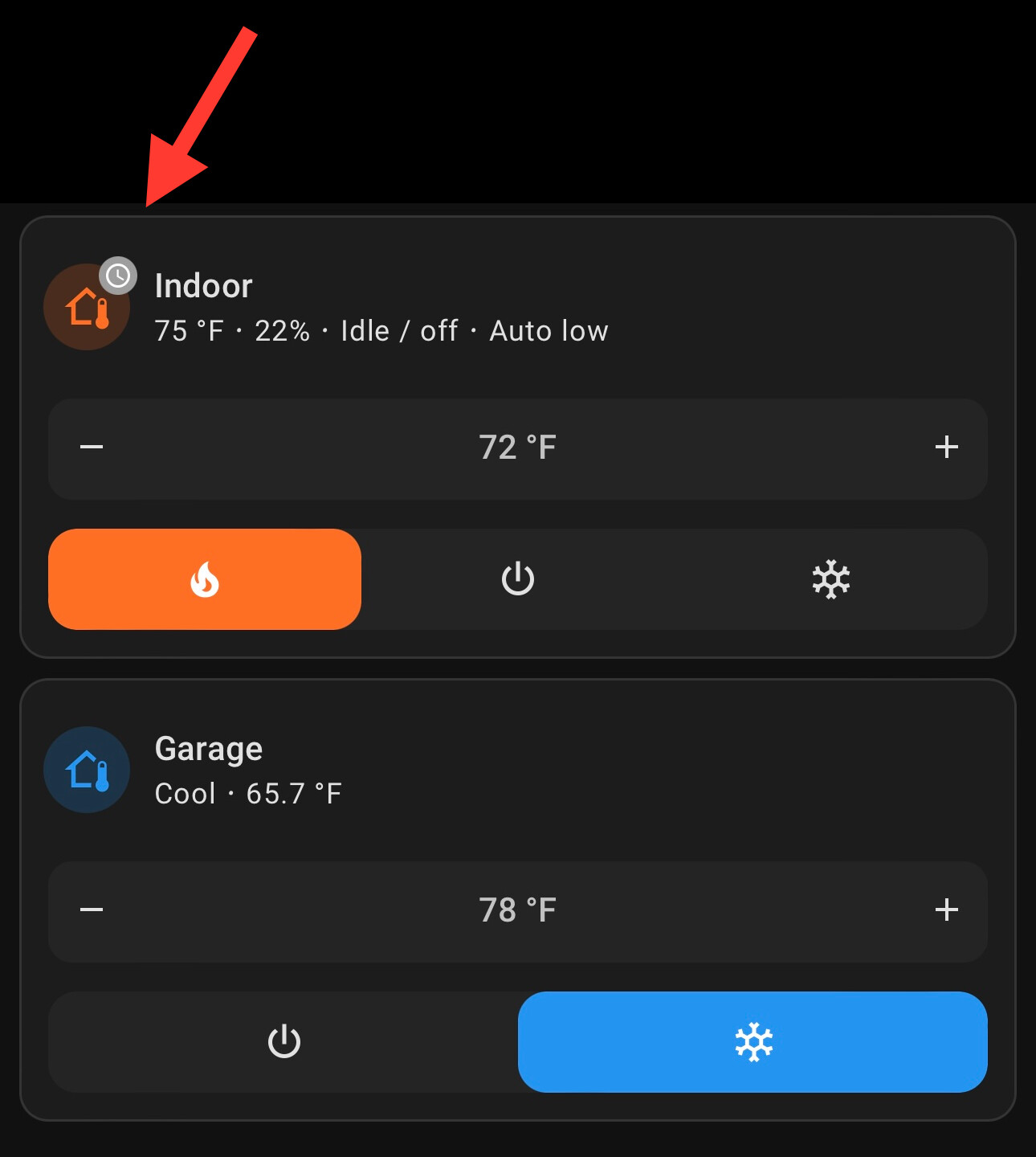Viewport: 1036px width, 1157px height.
Task: Click the snowflake cool icon on Indoor
Action: [x=831, y=578]
